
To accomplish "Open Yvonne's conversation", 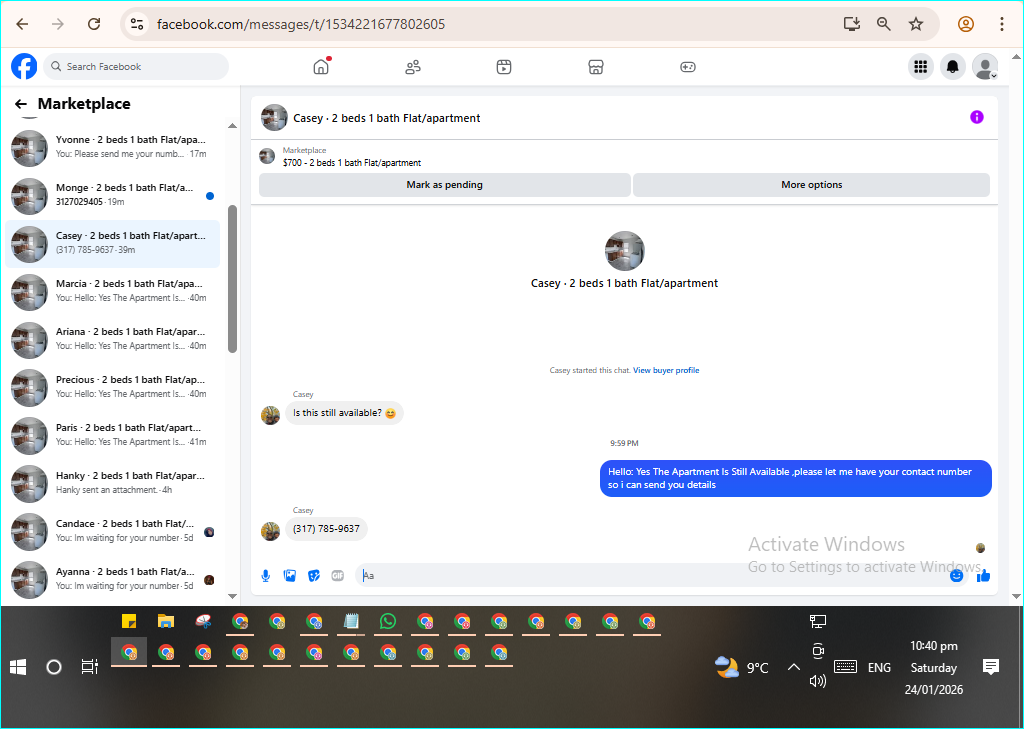I will tap(112, 147).
